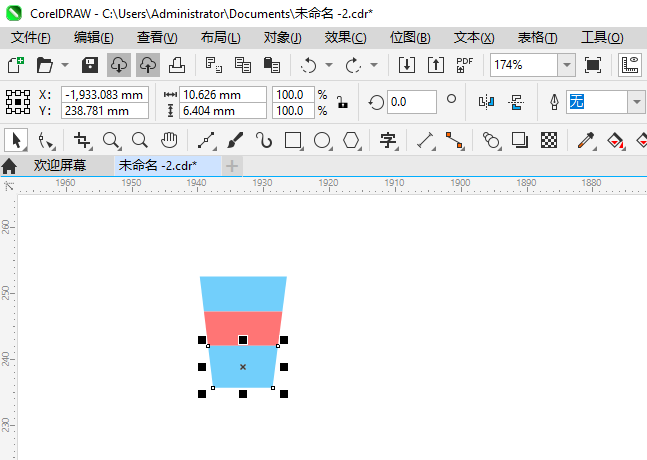Select the Drop shadow tool
The width and height of the screenshot is (647, 460).
(520, 141)
